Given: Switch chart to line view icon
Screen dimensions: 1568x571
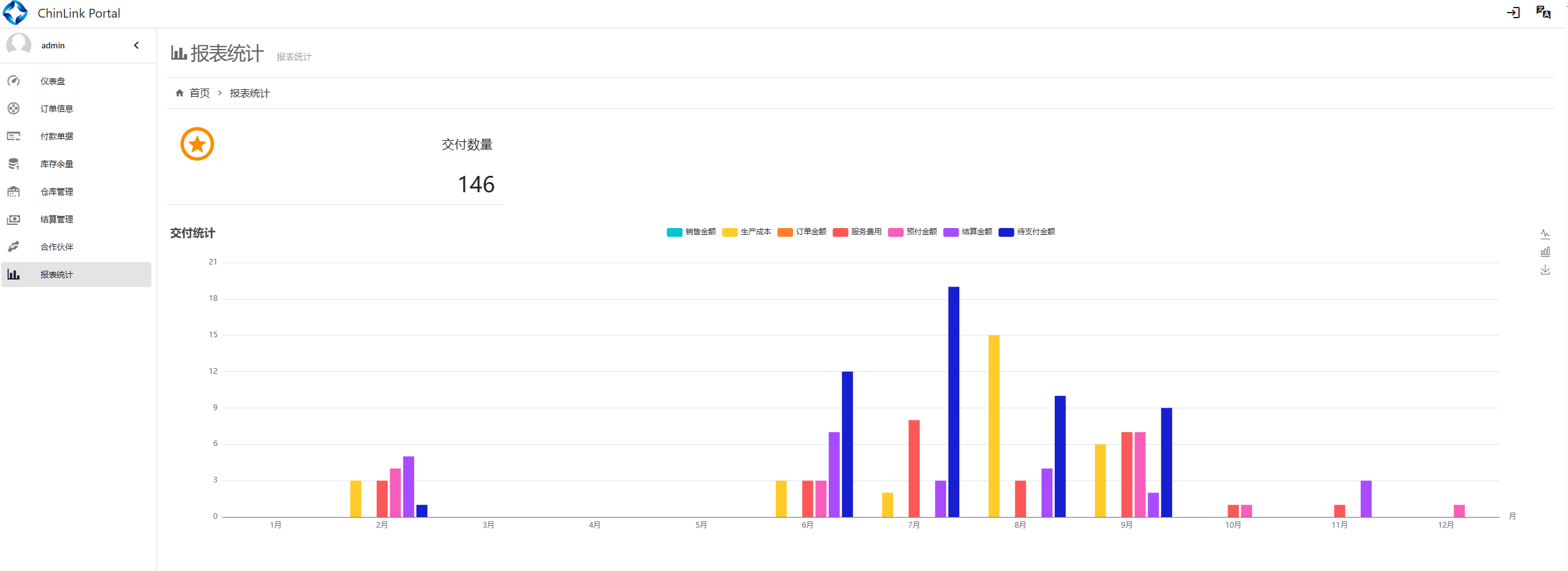Looking at the screenshot, I should 1545,234.
